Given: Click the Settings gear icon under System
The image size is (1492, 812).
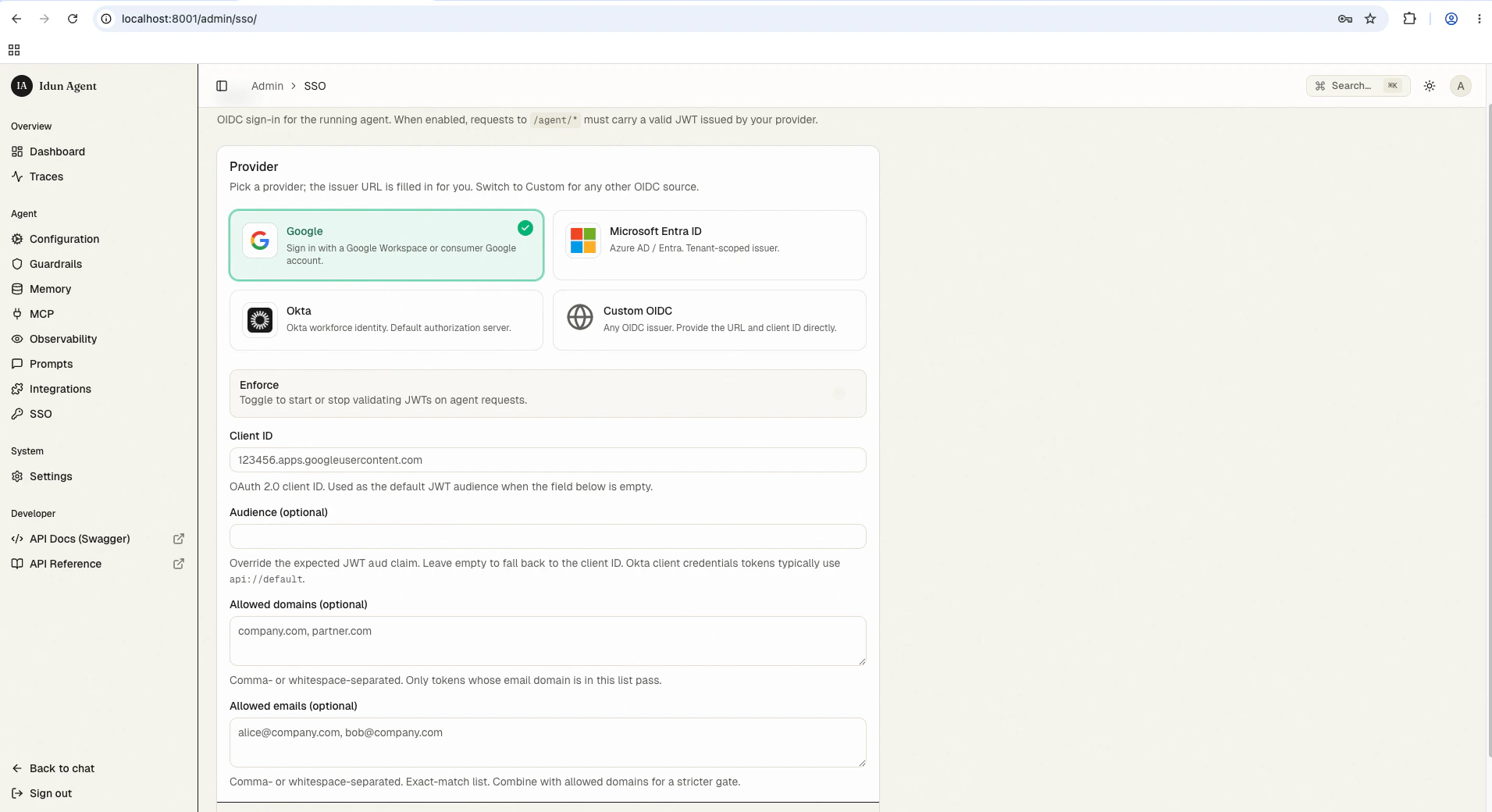Looking at the screenshot, I should (x=17, y=476).
